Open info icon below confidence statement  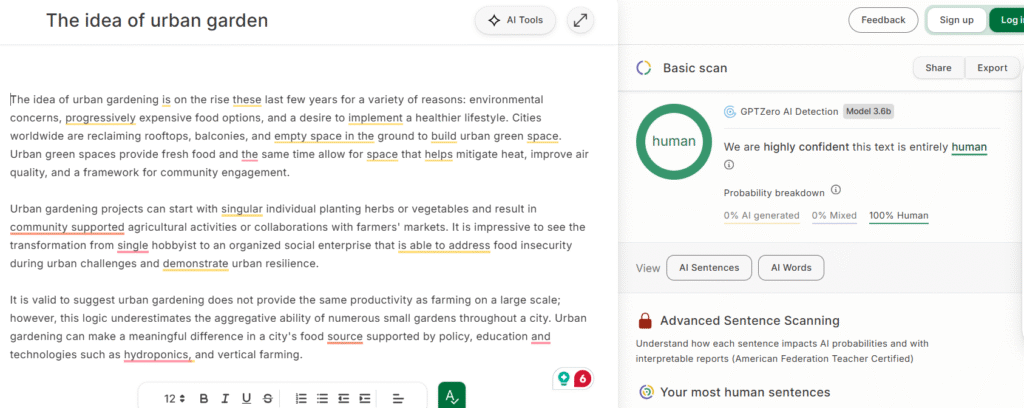[729, 165]
